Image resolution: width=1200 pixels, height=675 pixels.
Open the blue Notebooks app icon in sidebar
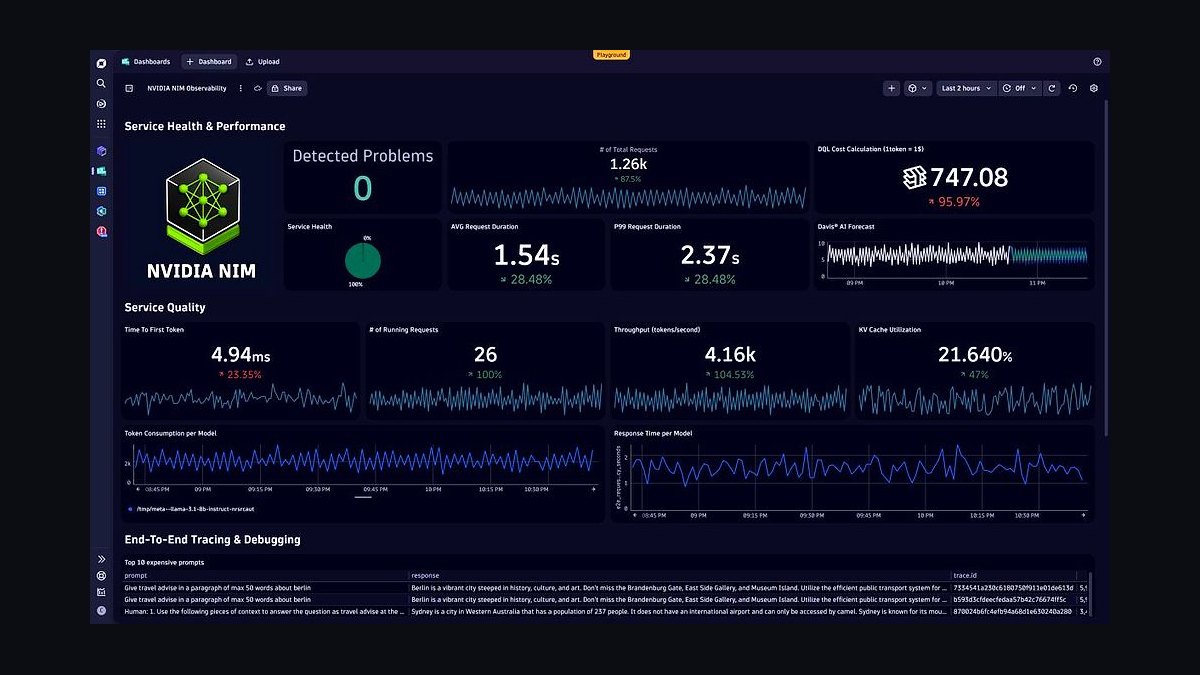[x=101, y=191]
